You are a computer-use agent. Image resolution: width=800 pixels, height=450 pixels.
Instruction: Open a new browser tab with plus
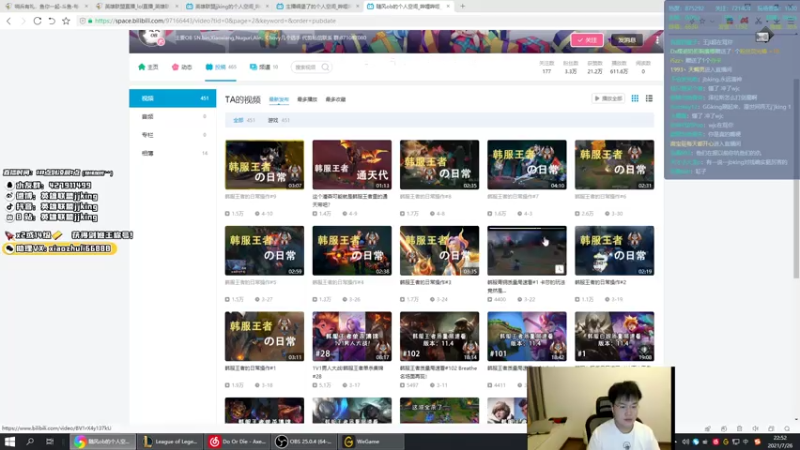(462, 6)
